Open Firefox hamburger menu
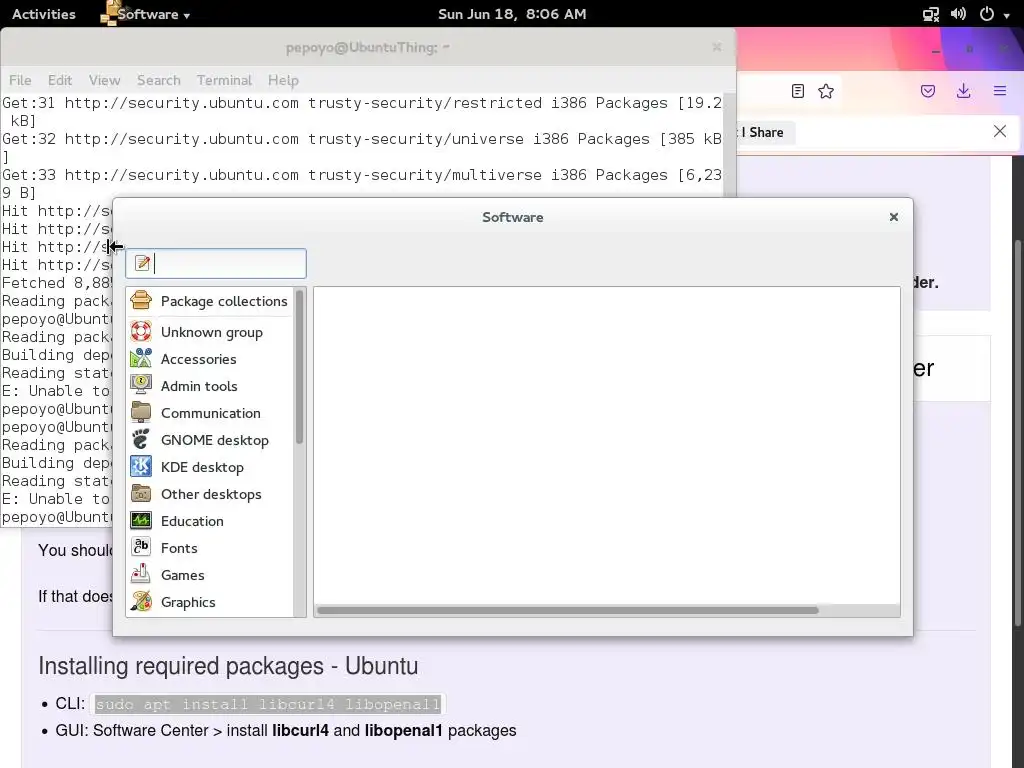This screenshot has width=1024, height=768. [x=1000, y=91]
